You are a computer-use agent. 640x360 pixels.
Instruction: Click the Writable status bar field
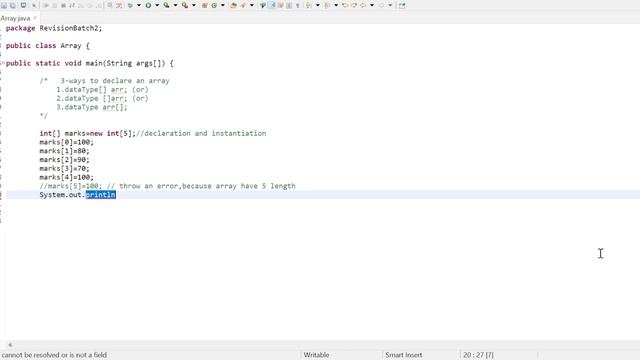[x=316, y=355]
